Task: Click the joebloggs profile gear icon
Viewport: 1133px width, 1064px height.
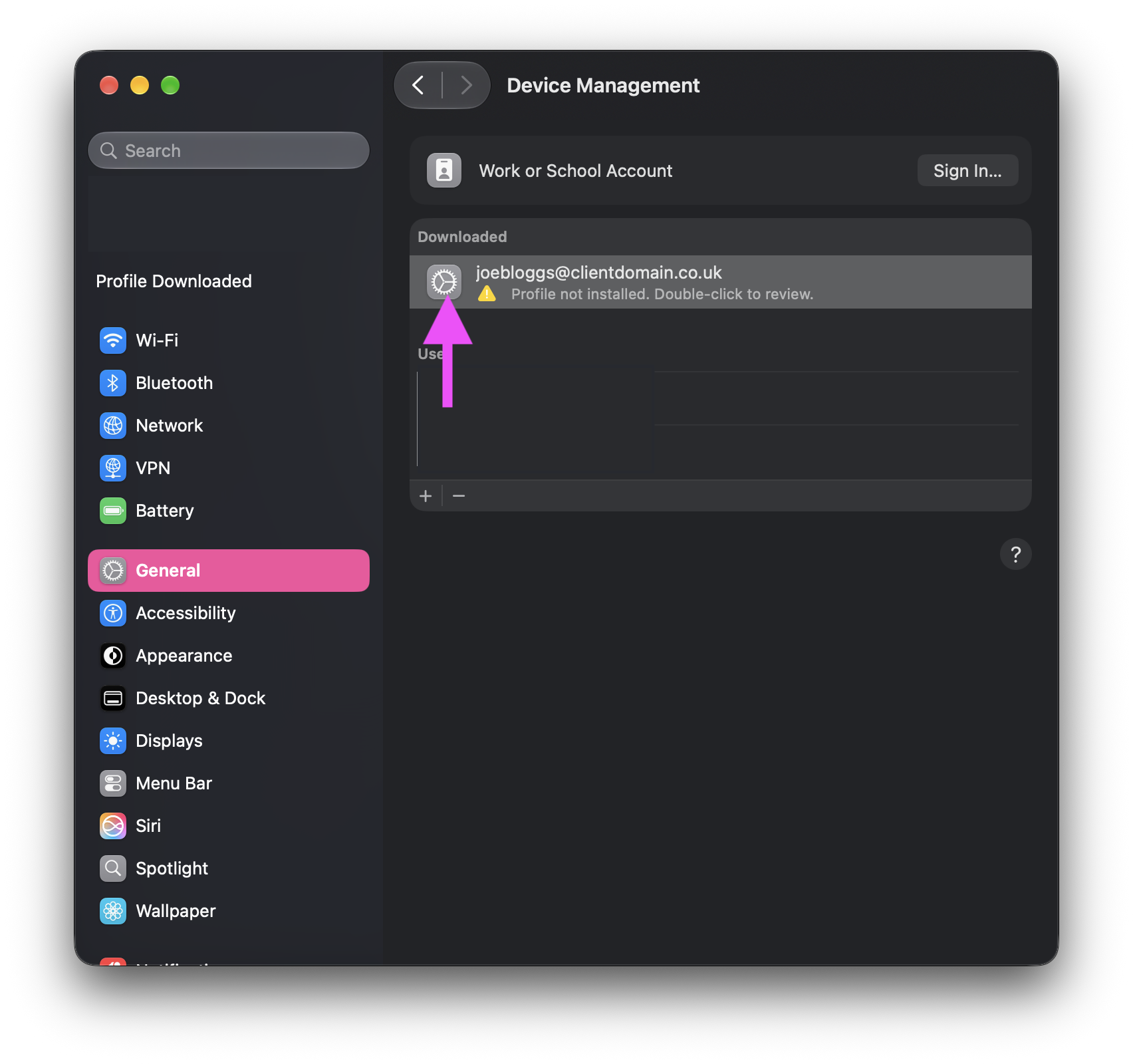Action: [444, 282]
